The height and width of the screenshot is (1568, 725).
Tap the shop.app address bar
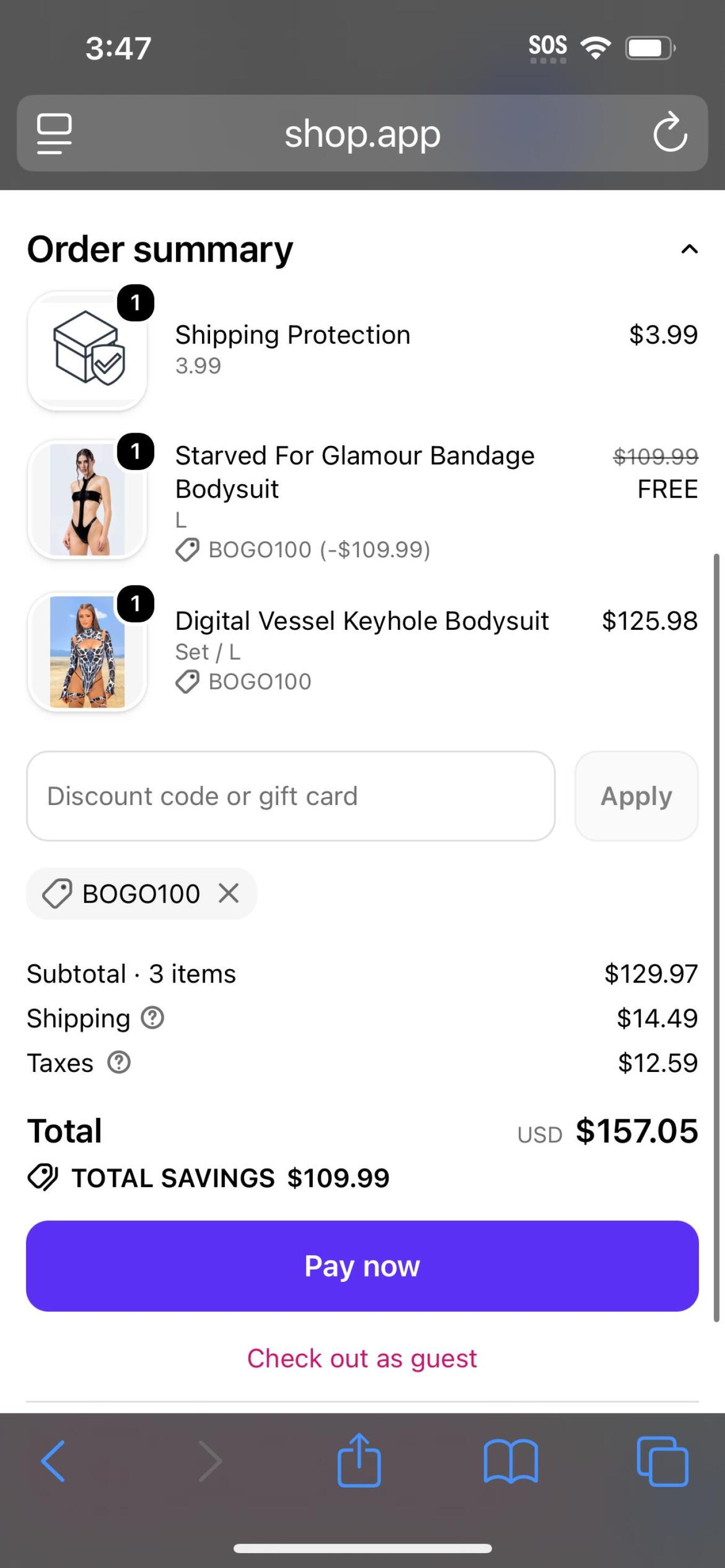362,133
